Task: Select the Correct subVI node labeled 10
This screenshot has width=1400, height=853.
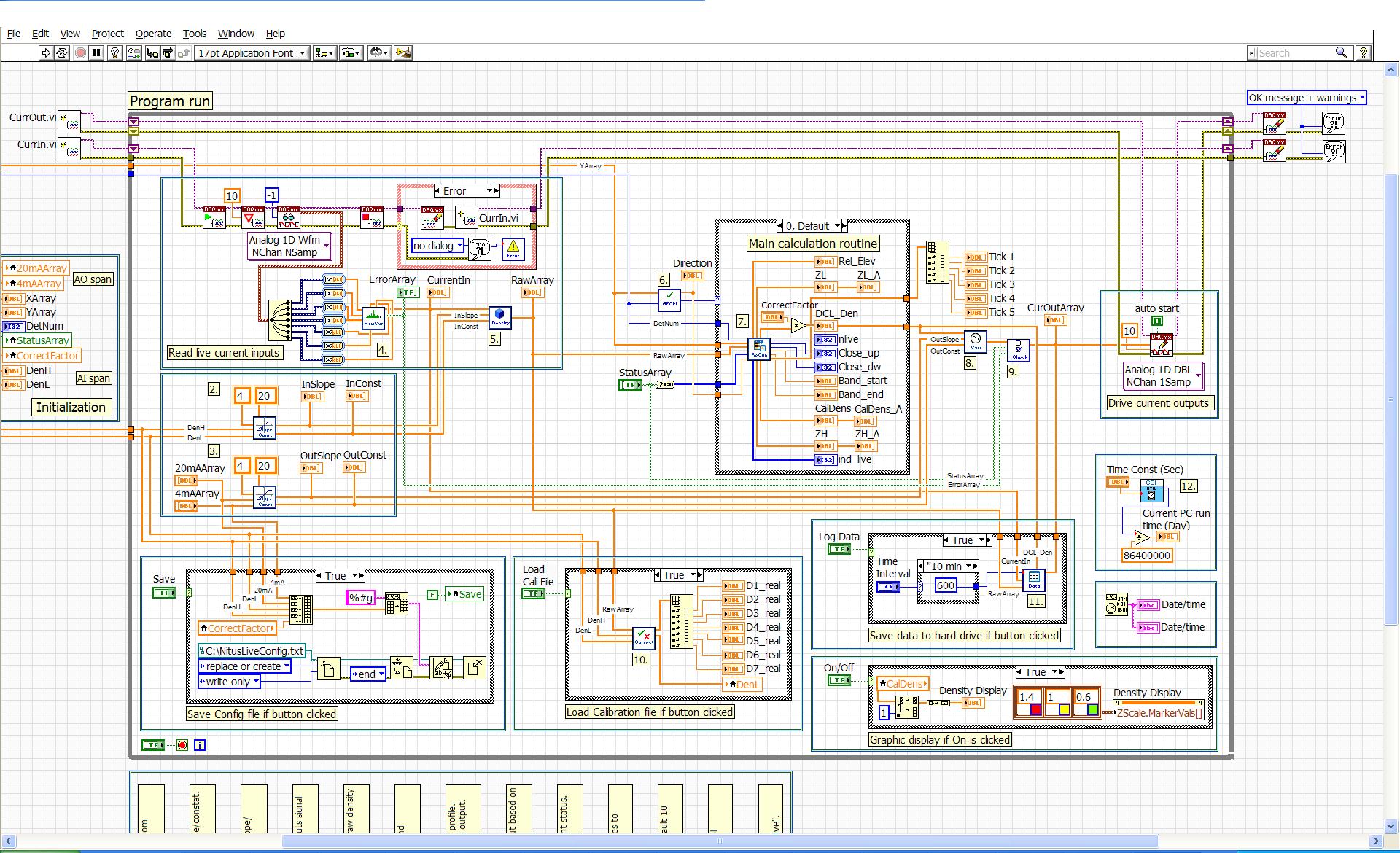Action: tap(644, 638)
